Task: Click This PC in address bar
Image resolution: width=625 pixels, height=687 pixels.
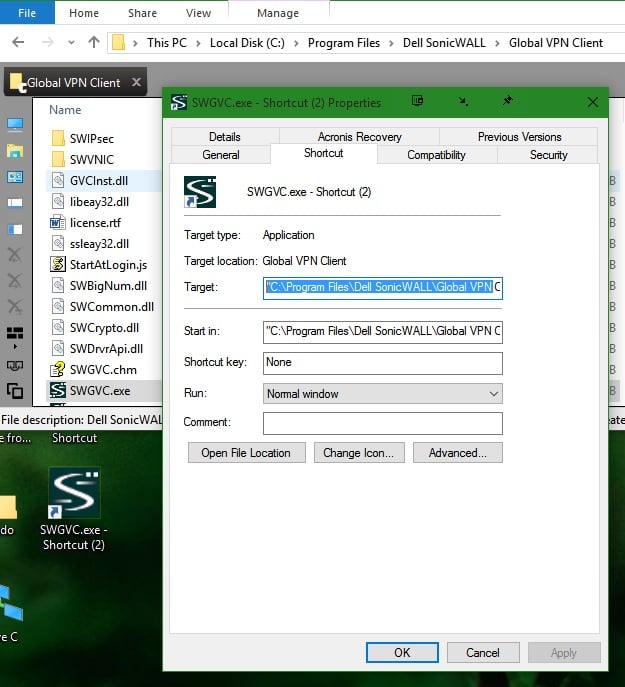Action: click(167, 43)
